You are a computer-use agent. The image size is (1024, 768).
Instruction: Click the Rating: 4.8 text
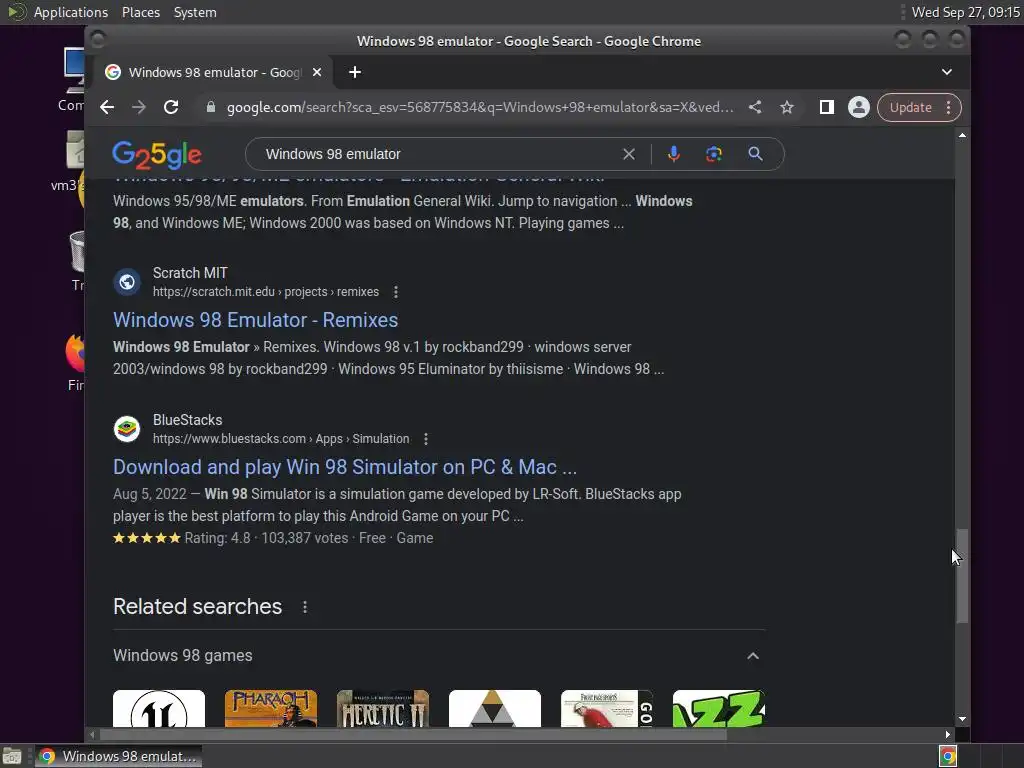point(217,538)
